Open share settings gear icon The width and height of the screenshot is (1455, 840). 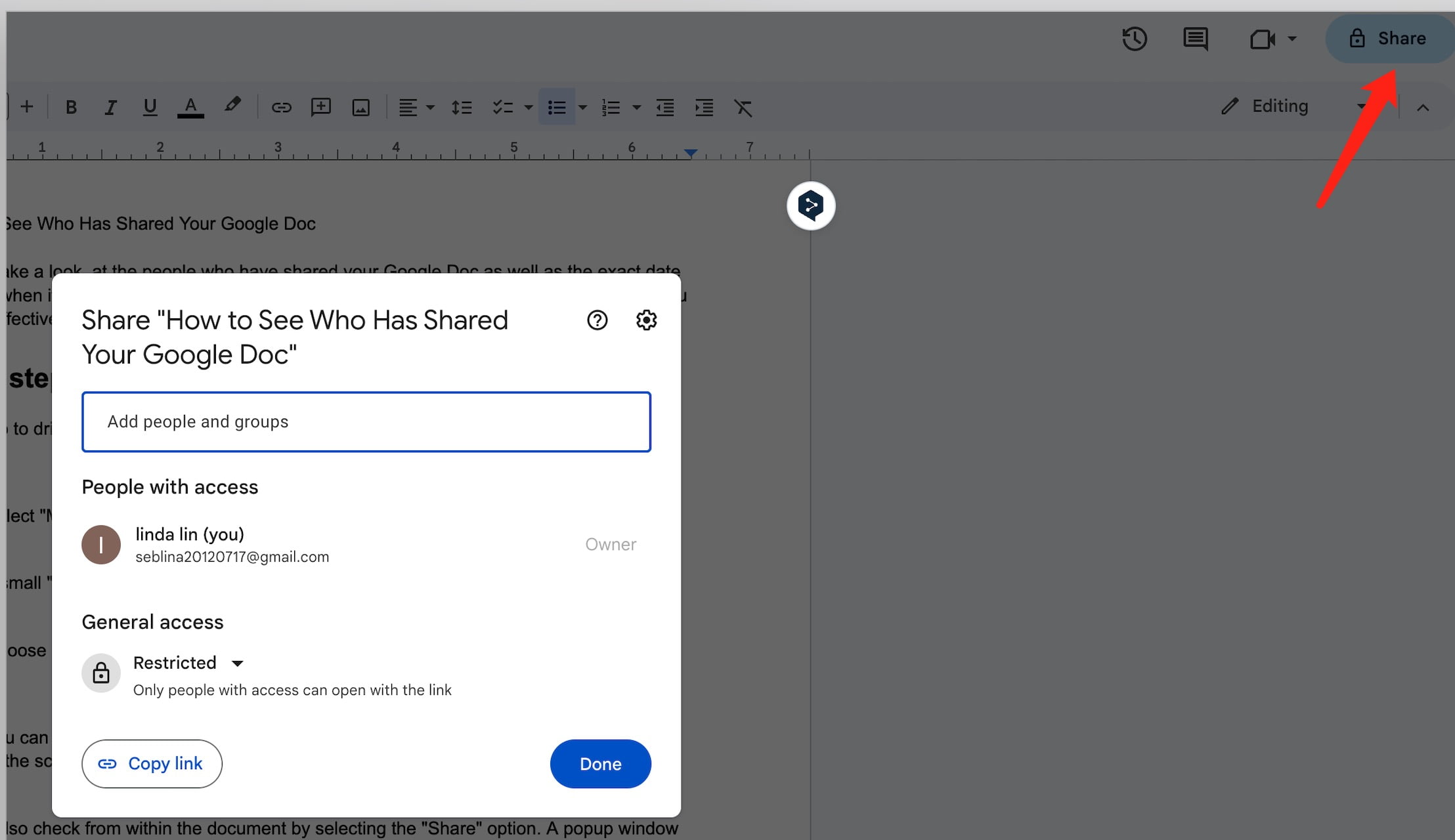pos(647,320)
